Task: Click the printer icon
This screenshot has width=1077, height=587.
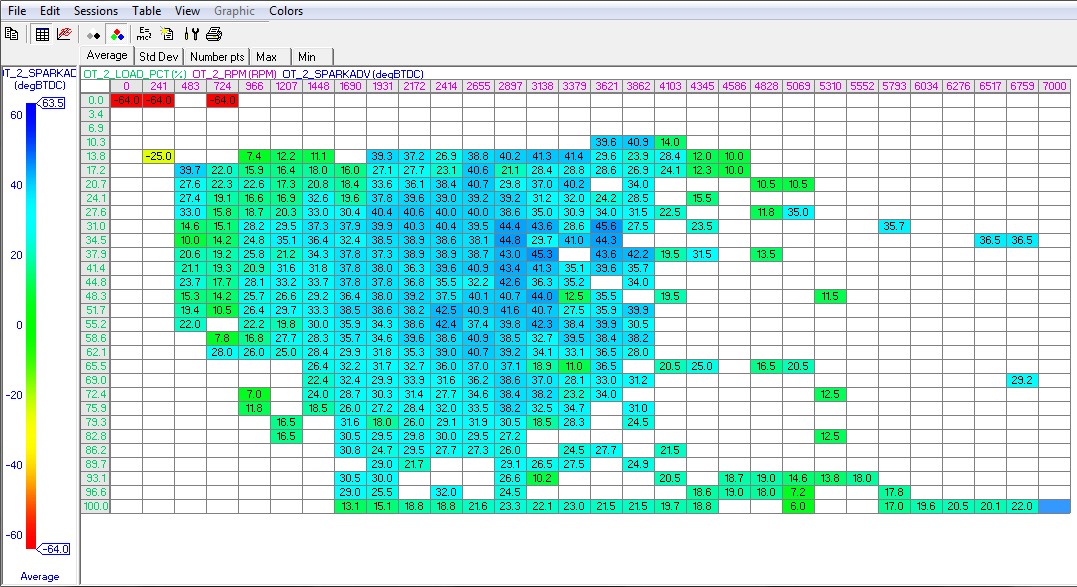Action: 213,33
